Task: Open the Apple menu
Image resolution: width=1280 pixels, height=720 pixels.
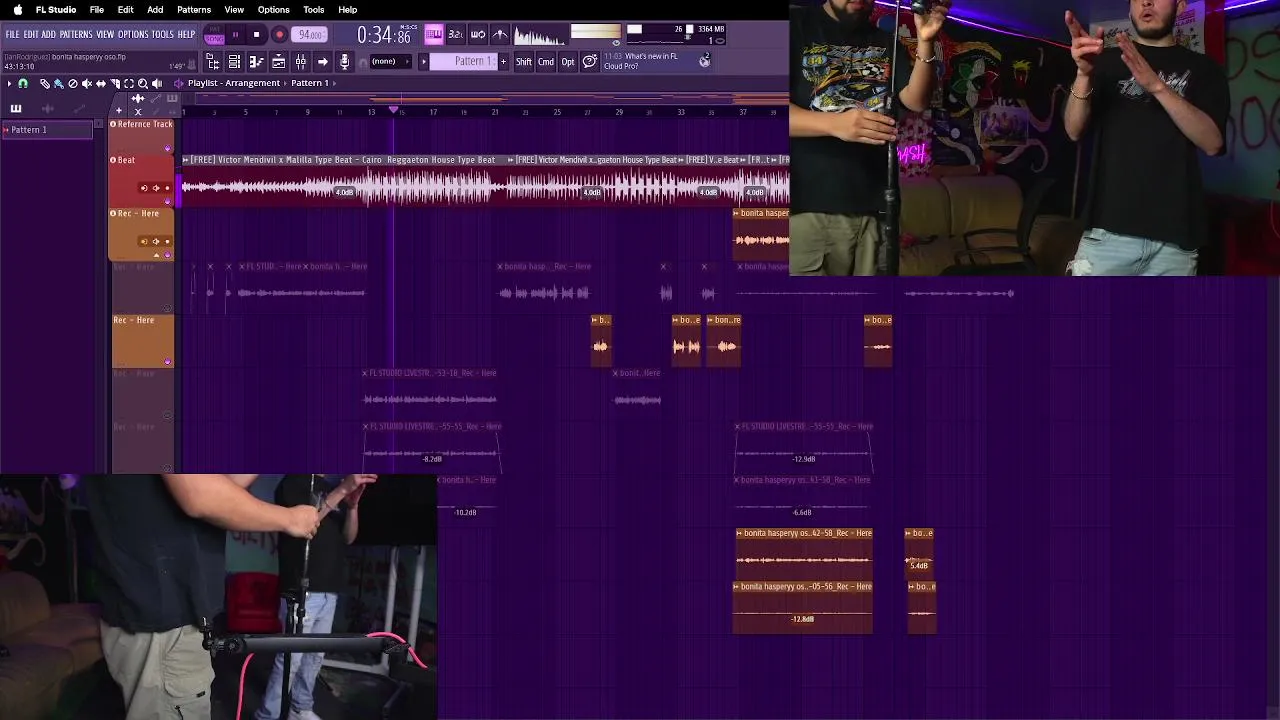Action: pos(17,10)
